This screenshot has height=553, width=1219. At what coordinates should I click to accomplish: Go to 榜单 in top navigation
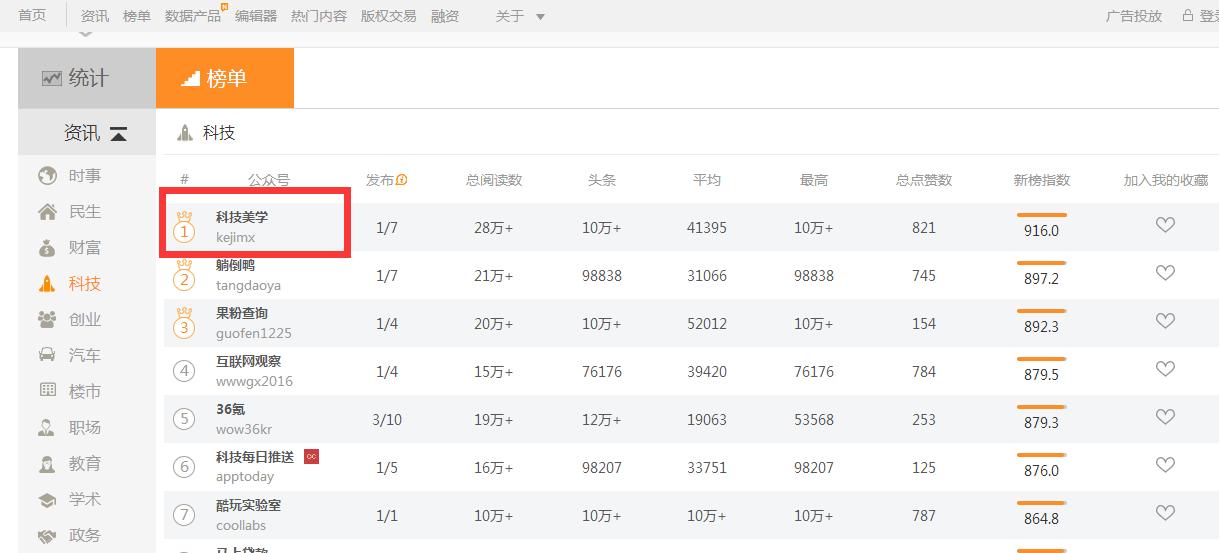click(137, 16)
